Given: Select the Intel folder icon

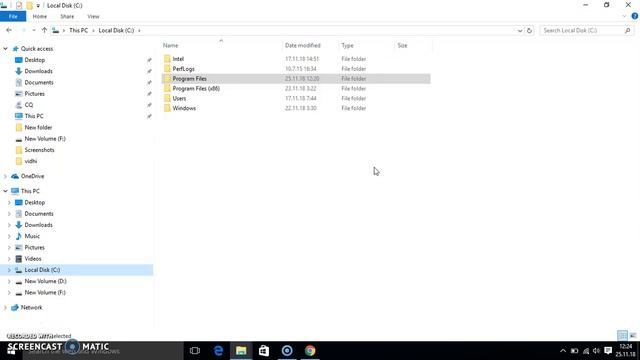Looking at the screenshot, I should pyautogui.click(x=167, y=59).
